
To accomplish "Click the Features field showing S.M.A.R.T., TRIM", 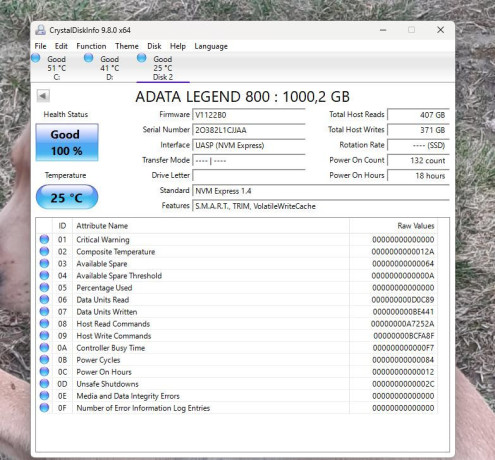I will coord(321,206).
